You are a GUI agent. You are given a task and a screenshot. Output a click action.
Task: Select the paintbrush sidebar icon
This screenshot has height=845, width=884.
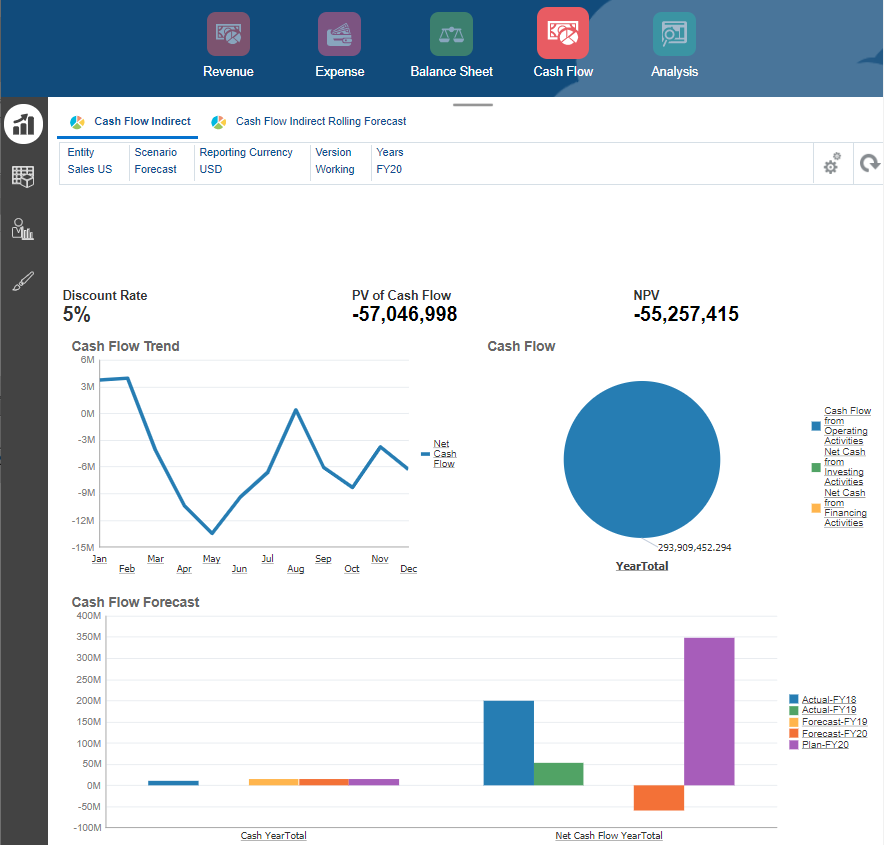coord(23,281)
